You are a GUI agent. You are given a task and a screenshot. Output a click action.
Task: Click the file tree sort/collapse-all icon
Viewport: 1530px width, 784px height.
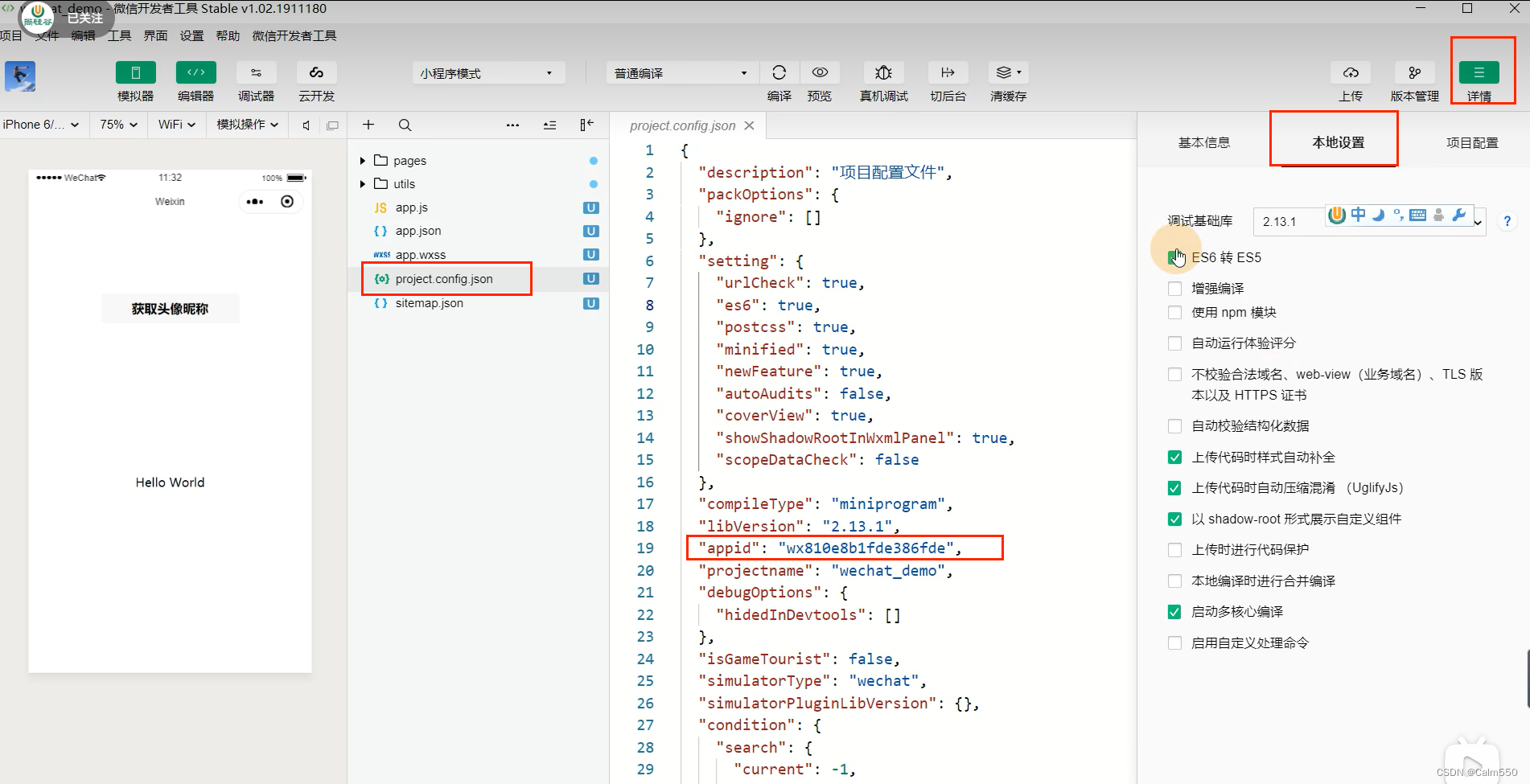click(549, 125)
